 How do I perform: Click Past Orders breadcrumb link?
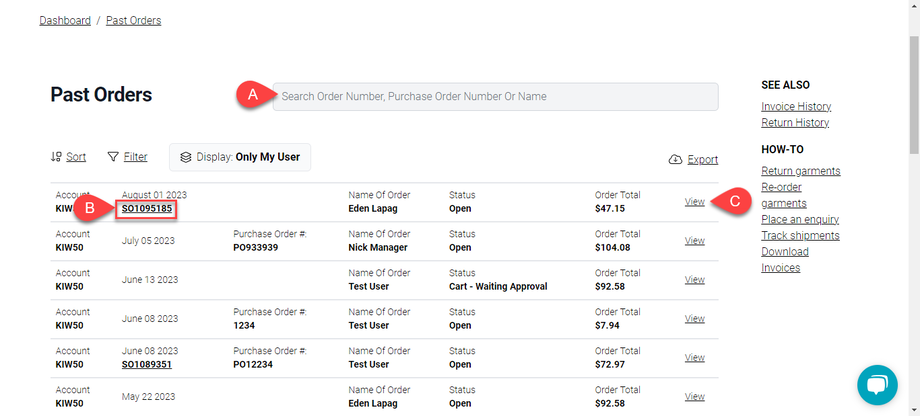[133, 20]
